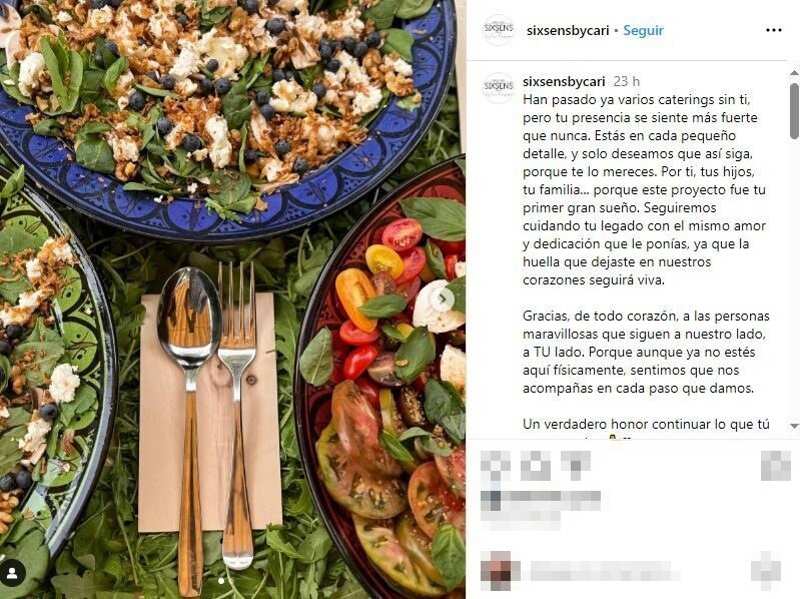Click the 23 h post timestamp
Image resolution: width=800 pixels, height=599 pixels.
tap(627, 82)
